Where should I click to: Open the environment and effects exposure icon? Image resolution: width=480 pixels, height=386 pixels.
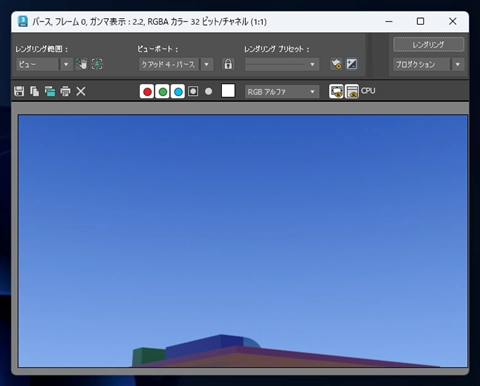352,64
